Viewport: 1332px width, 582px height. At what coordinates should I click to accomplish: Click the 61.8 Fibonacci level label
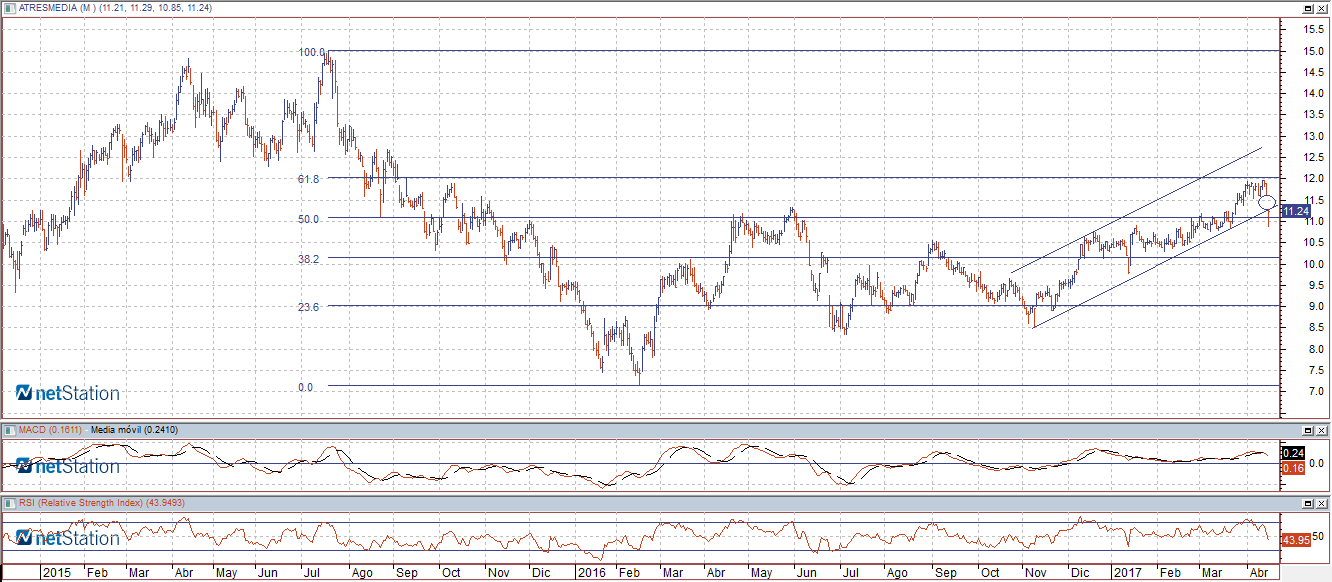pos(308,178)
